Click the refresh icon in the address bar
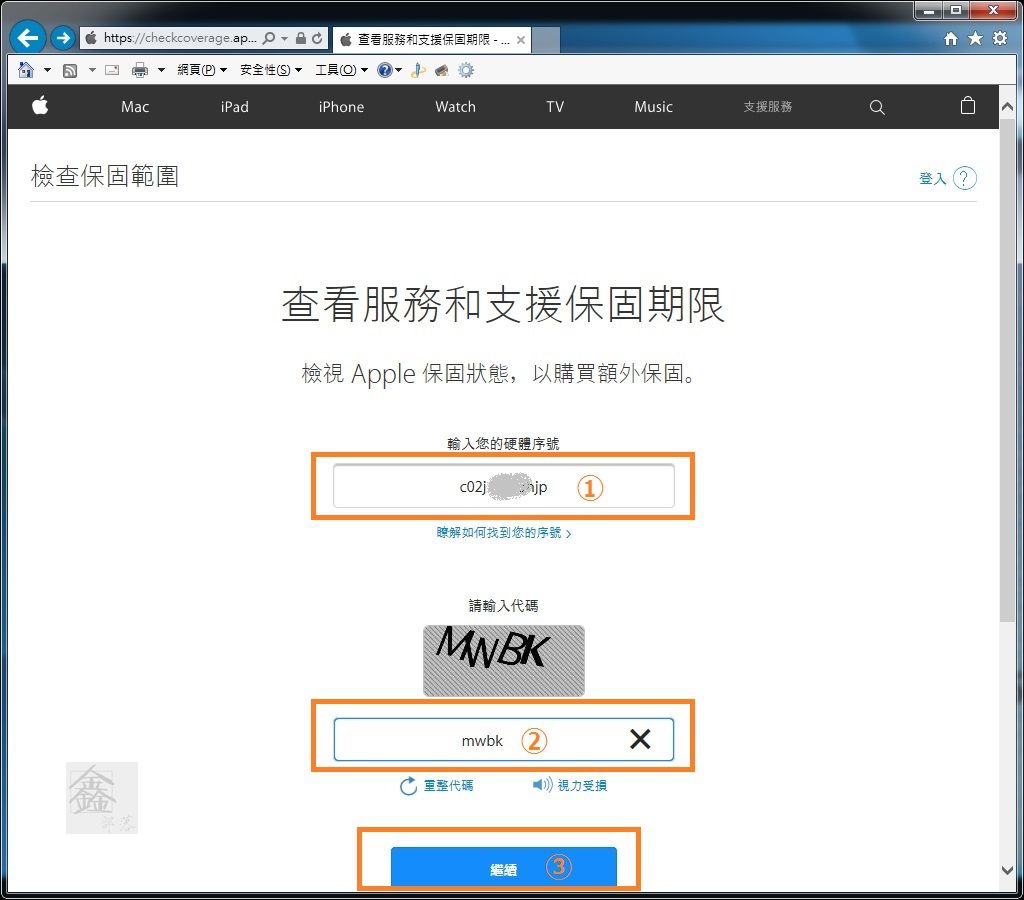Image resolution: width=1024 pixels, height=900 pixels. tap(317, 38)
